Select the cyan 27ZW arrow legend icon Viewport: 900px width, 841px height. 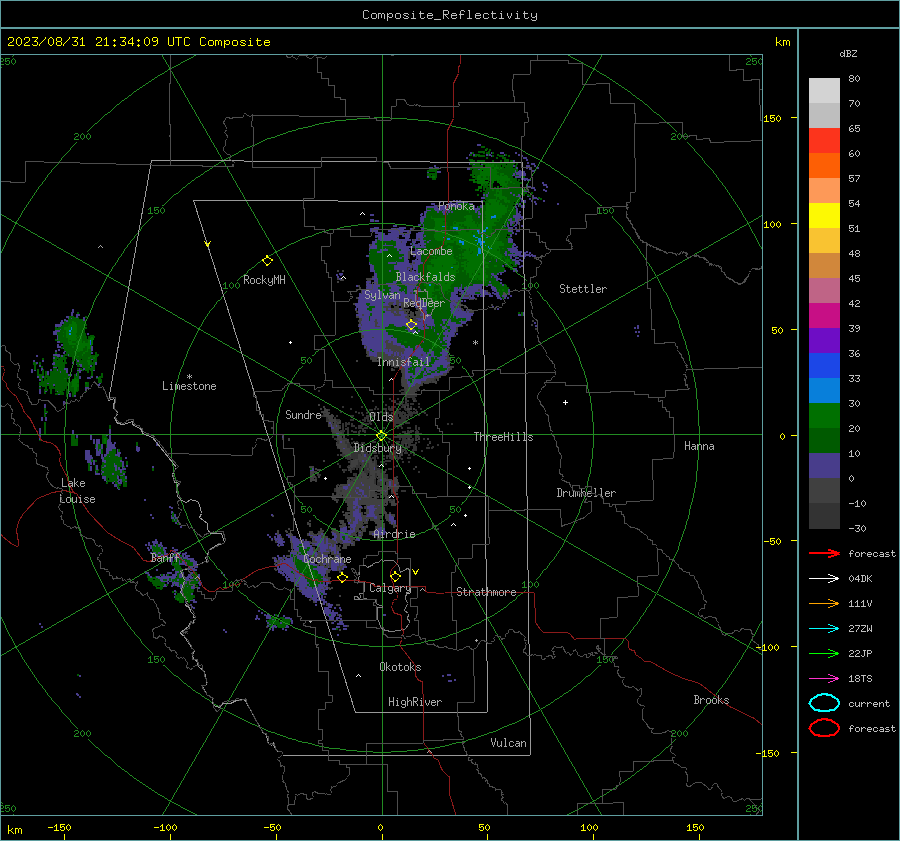click(x=824, y=629)
